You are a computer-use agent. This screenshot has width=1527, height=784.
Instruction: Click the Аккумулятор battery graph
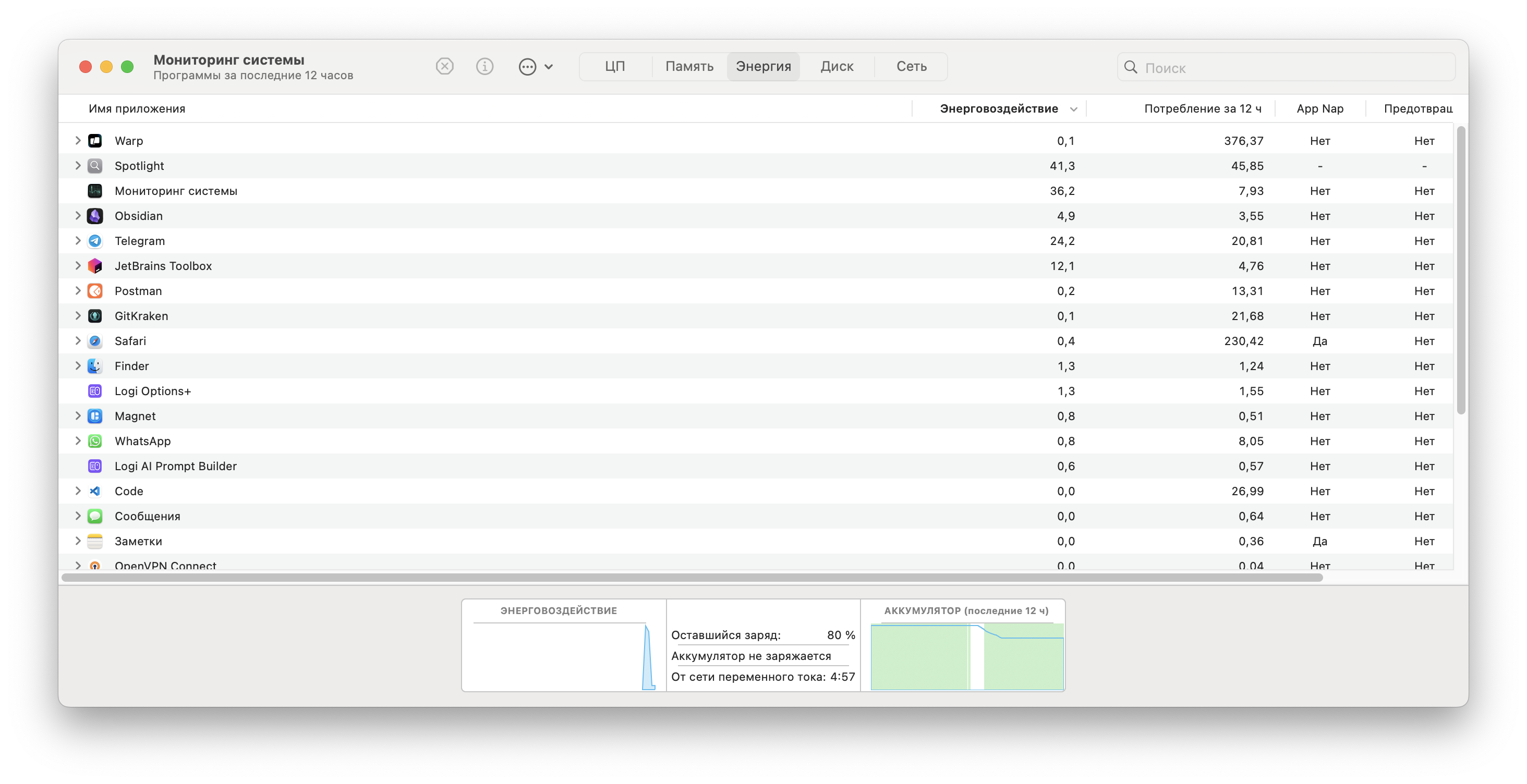(x=967, y=656)
